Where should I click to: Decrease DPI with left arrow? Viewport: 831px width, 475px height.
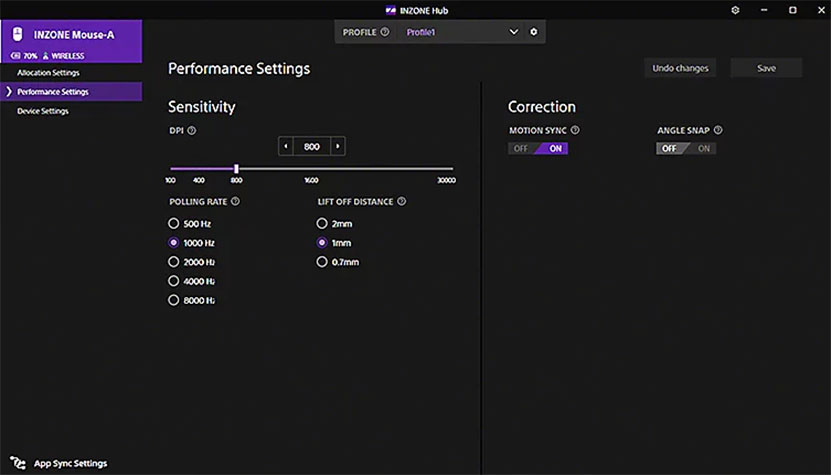(x=286, y=146)
